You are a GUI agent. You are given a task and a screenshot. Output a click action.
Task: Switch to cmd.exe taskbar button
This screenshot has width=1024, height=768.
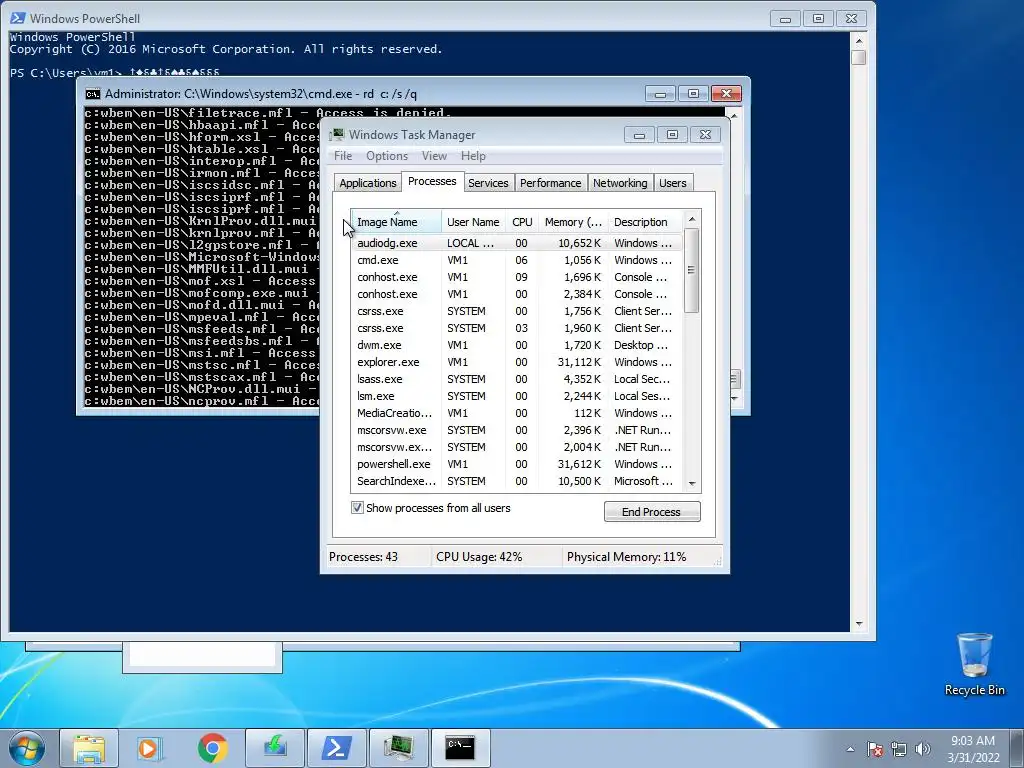[460, 748]
